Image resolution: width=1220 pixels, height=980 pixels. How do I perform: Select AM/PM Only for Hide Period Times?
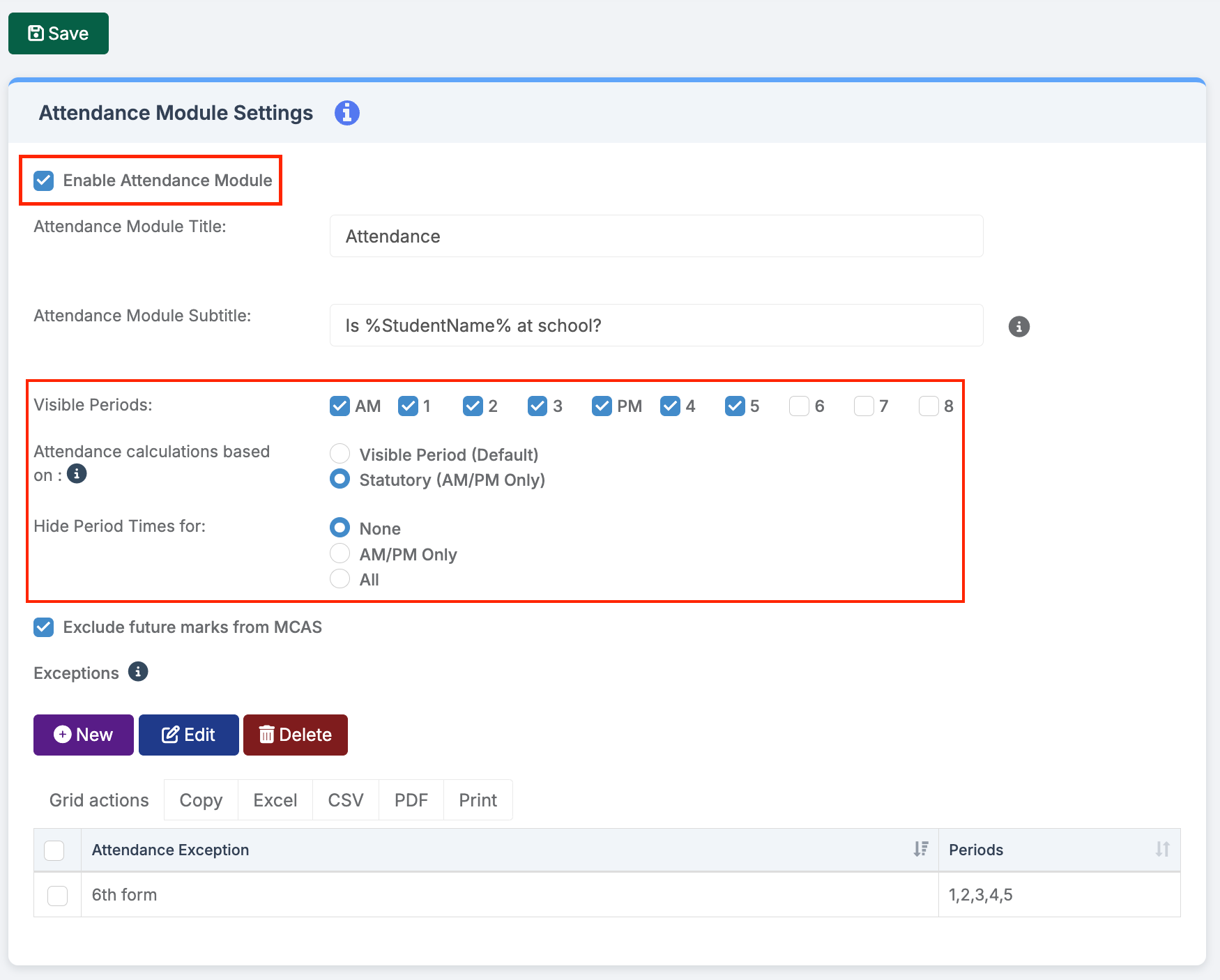(340, 554)
